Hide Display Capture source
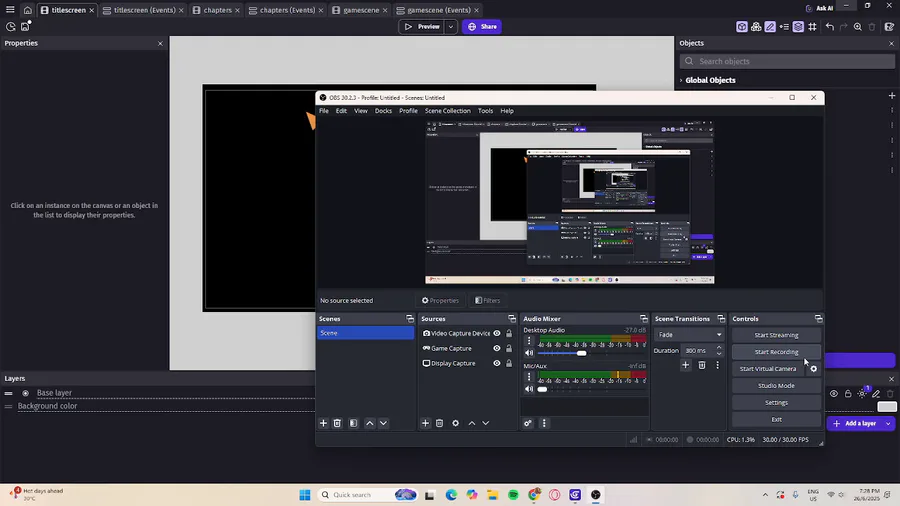The width and height of the screenshot is (900, 506). pos(497,363)
